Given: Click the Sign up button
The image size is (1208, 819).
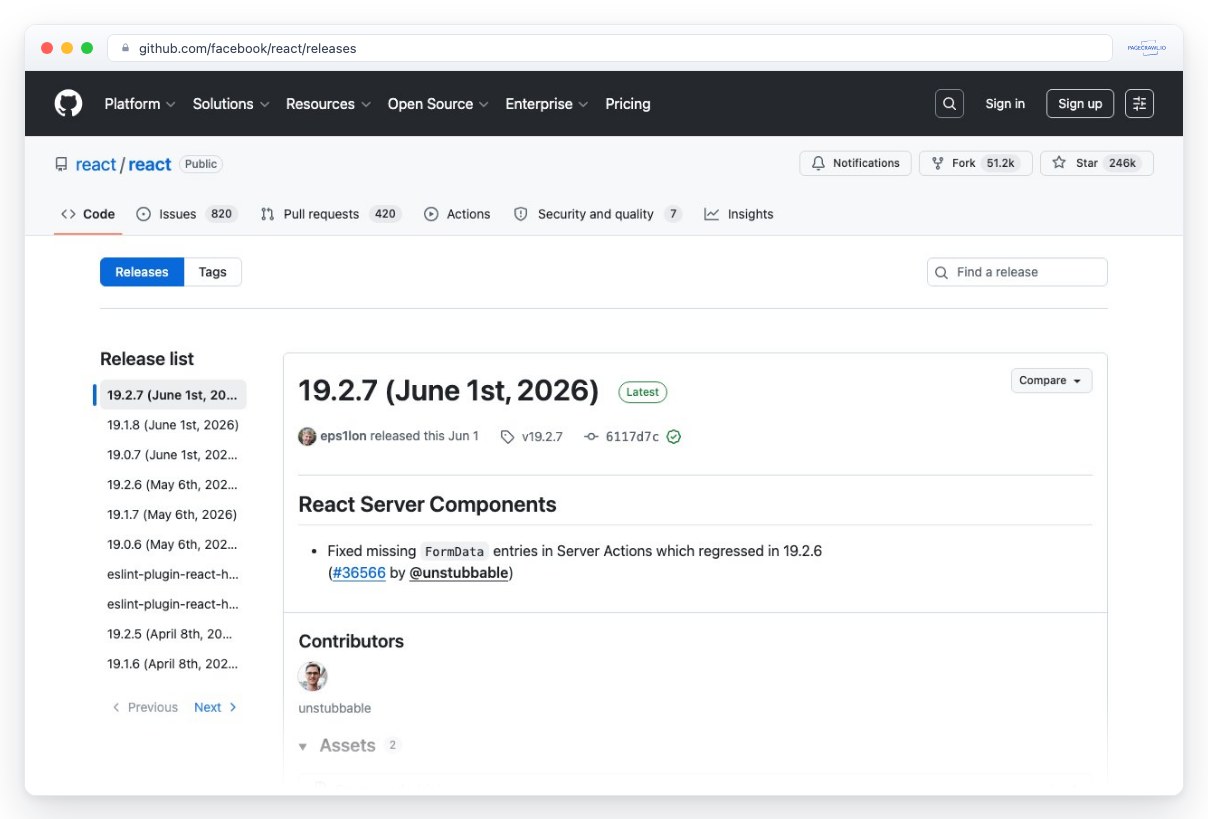Looking at the screenshot, I should pos(1080,104).
